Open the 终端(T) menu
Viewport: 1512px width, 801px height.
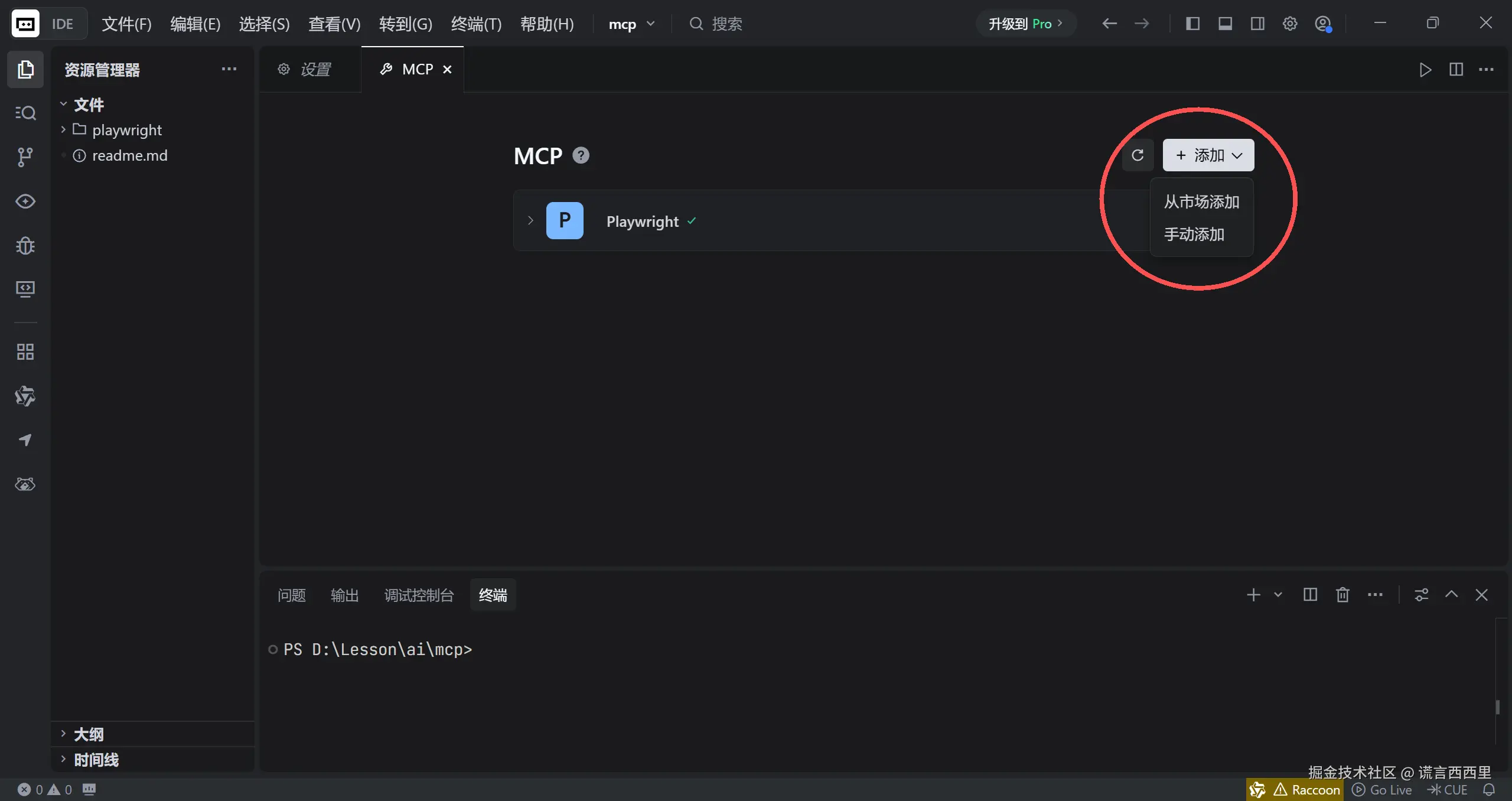(476, 24)
